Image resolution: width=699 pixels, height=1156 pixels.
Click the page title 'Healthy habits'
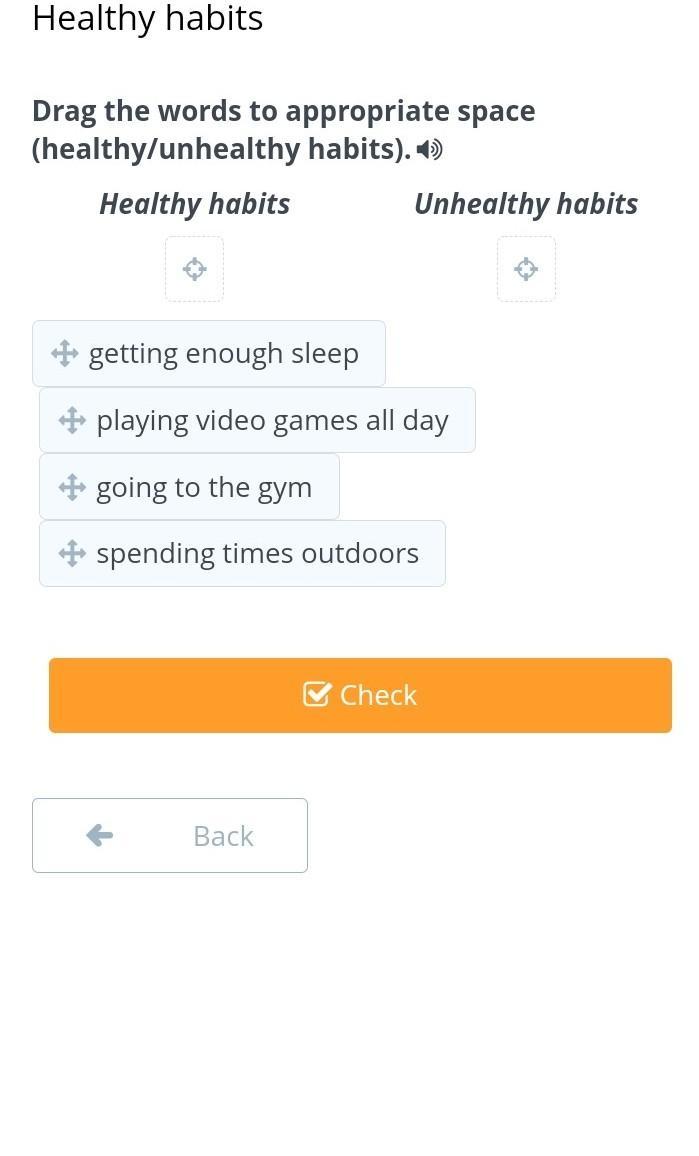(x=148, y=18)
